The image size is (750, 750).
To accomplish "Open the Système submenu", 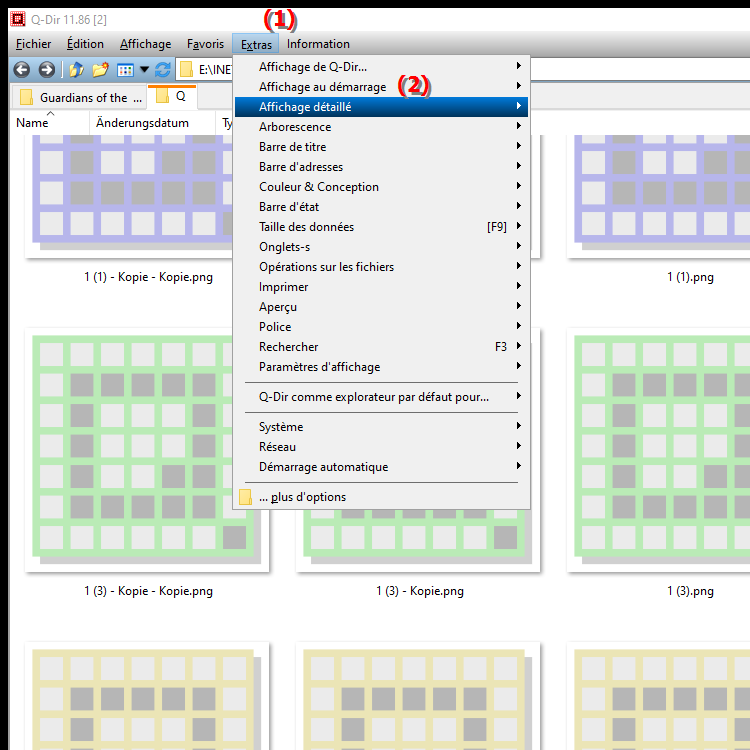I will (x=381, y=427).
